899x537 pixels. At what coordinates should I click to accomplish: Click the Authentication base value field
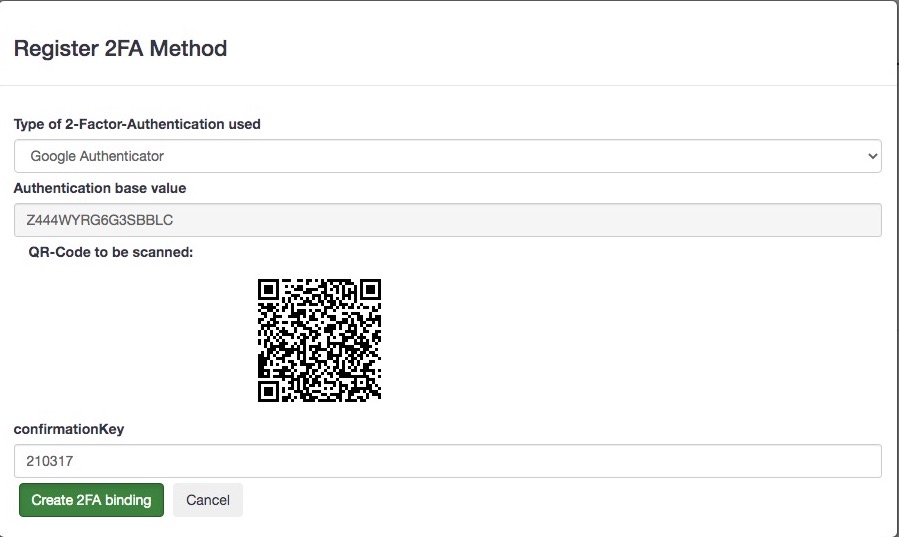tap(447, 220)
